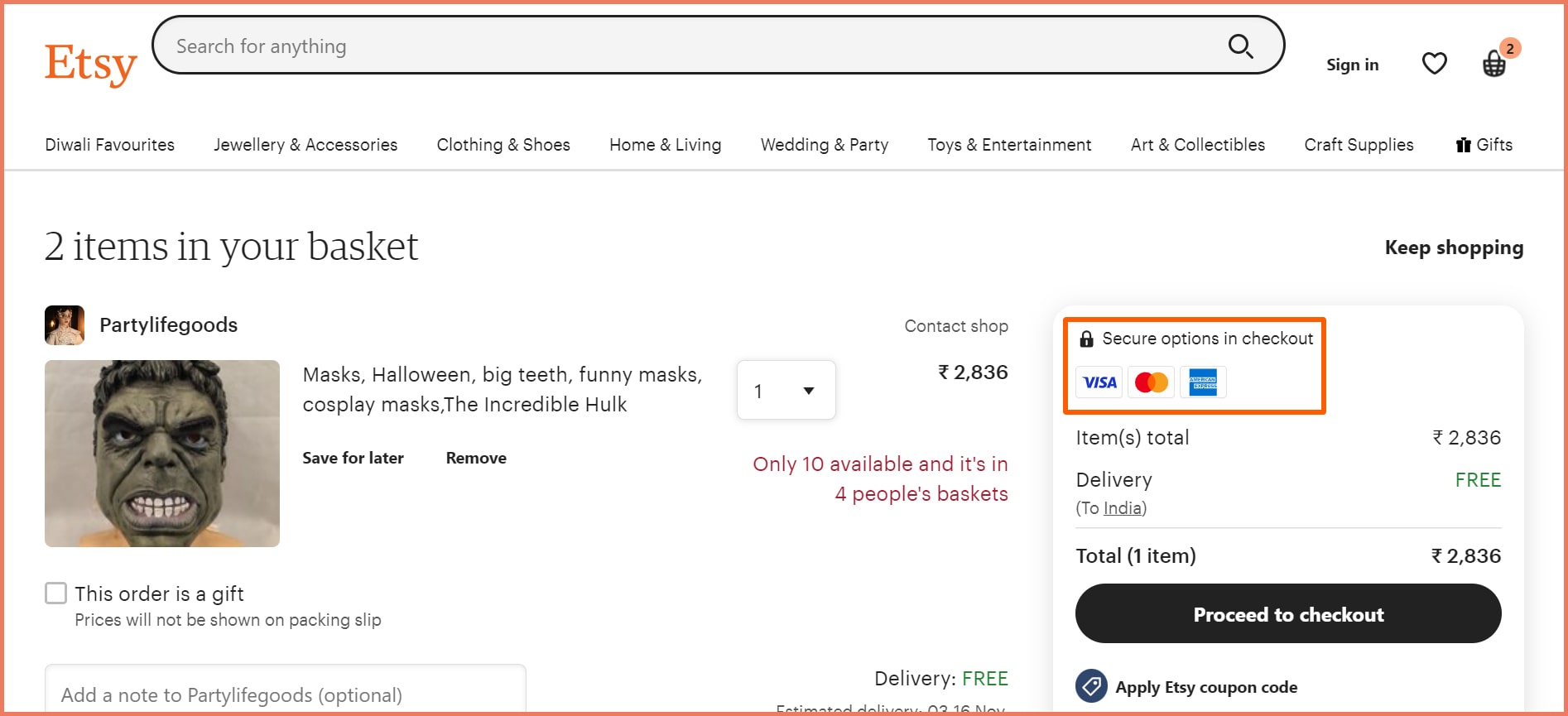
Task: Click the India delivery country link
Action: (x=1123, y=508)
